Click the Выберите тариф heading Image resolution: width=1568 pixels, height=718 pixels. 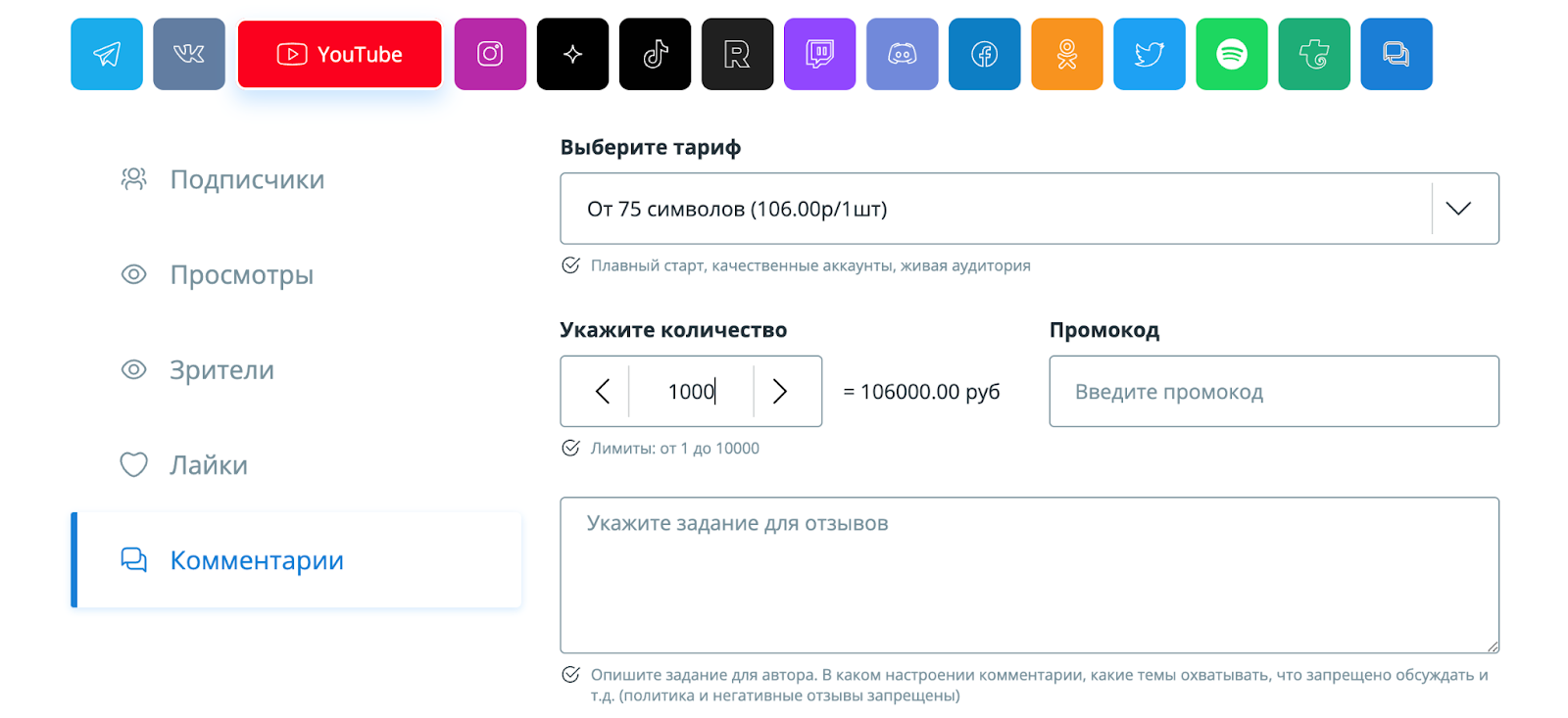[x=651, y=148]
